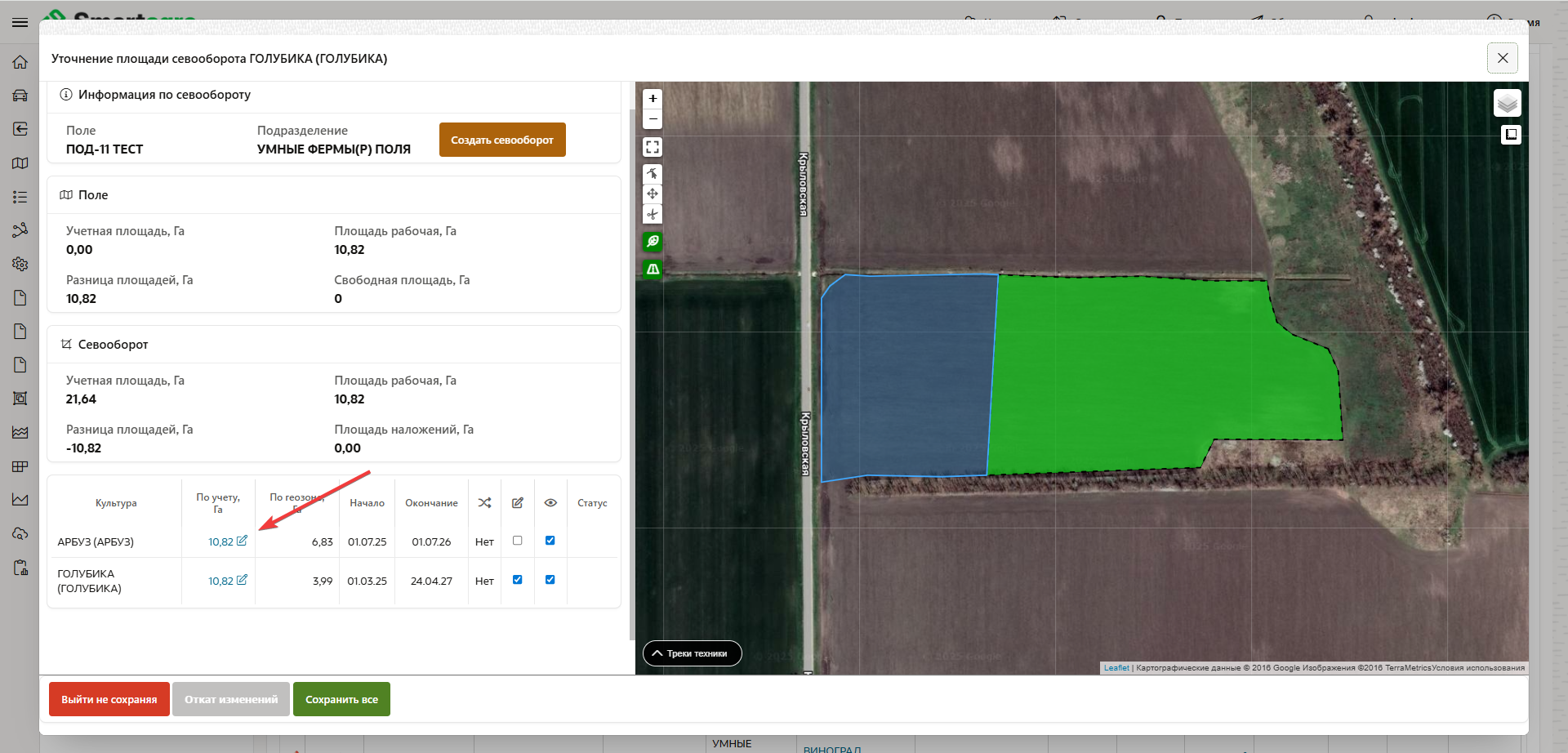Activate the move/drag geometry tool

(x=653, y=194)
